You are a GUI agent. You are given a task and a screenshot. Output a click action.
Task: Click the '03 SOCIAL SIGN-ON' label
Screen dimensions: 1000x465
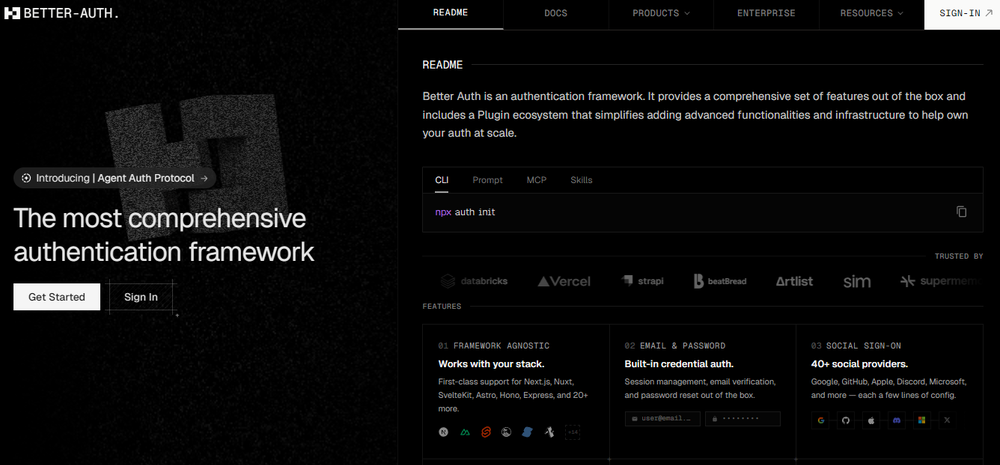(x=856, y=346)
